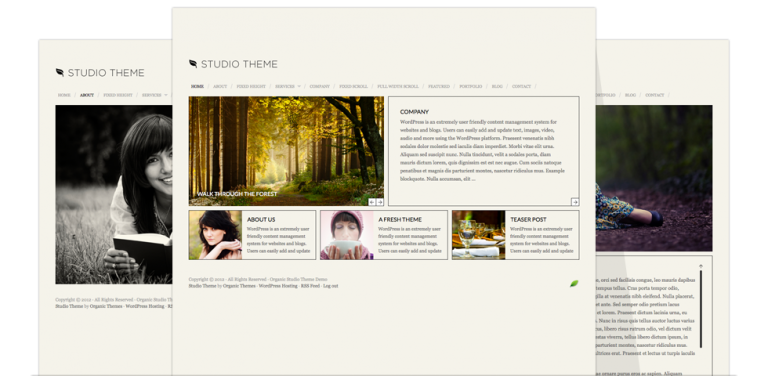Click the About Us post heading

point(261,219)
